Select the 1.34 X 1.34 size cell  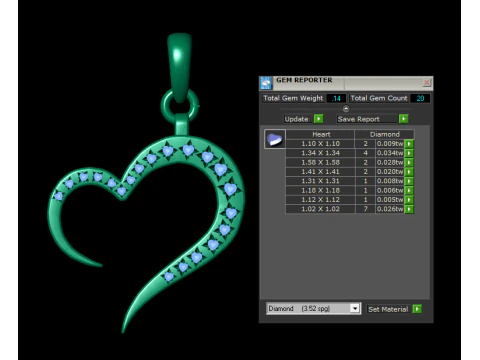[x=320, y=153]
